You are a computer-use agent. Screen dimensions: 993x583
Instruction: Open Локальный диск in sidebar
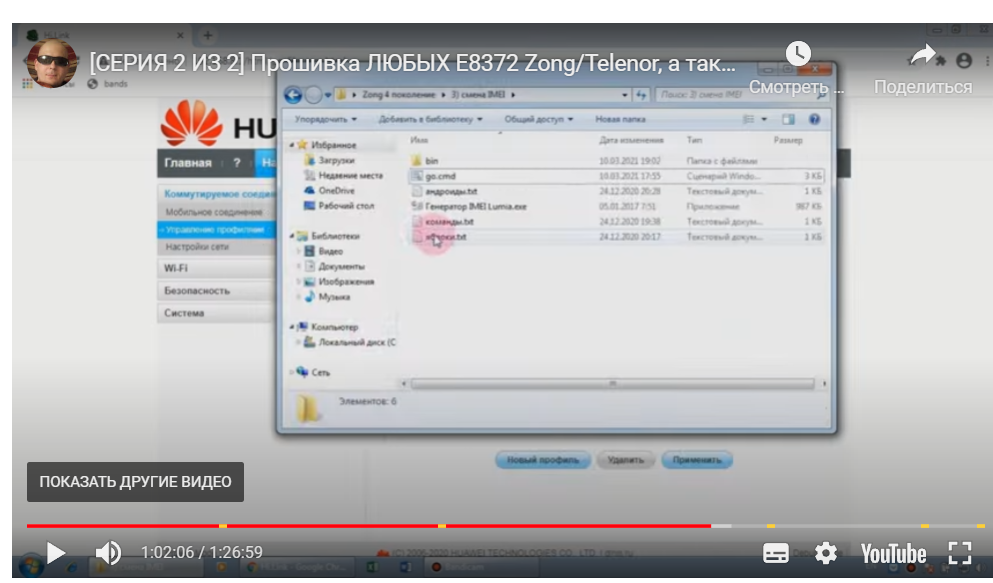(357, 342)
